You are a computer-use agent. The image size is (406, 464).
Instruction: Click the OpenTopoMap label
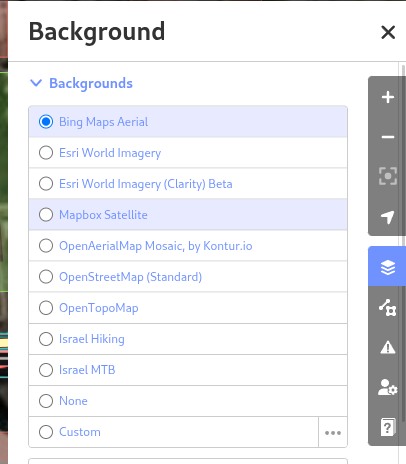tap(99, 308)
